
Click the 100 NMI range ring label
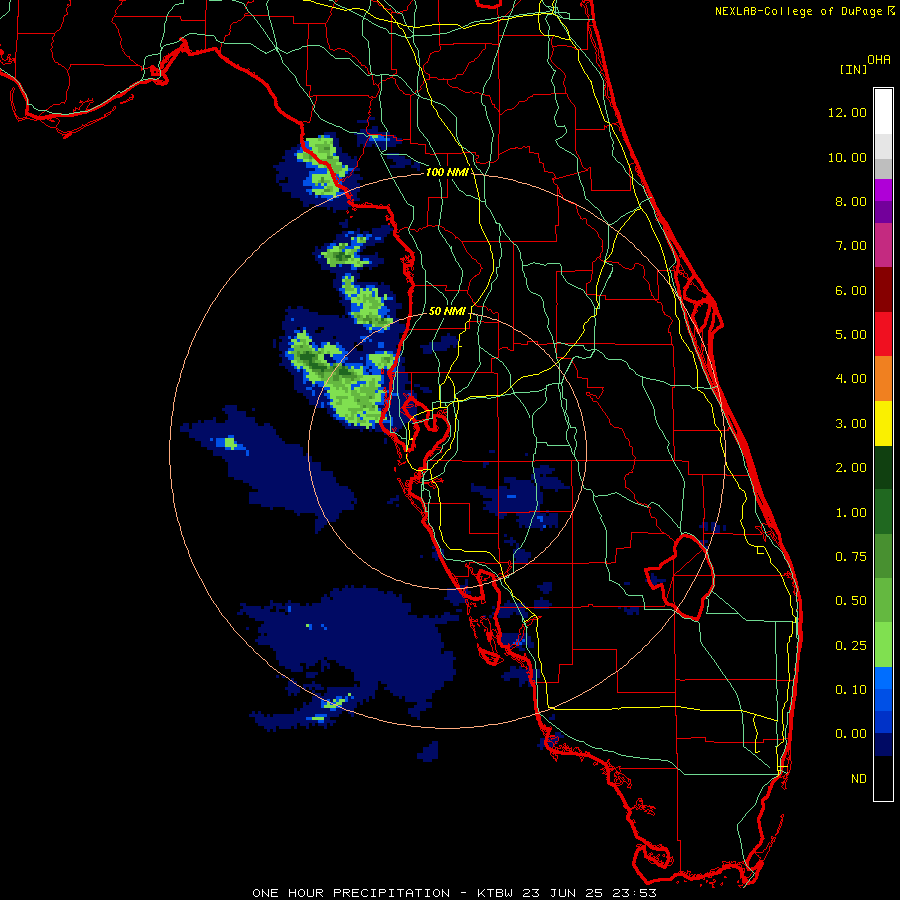click(446, 172)
